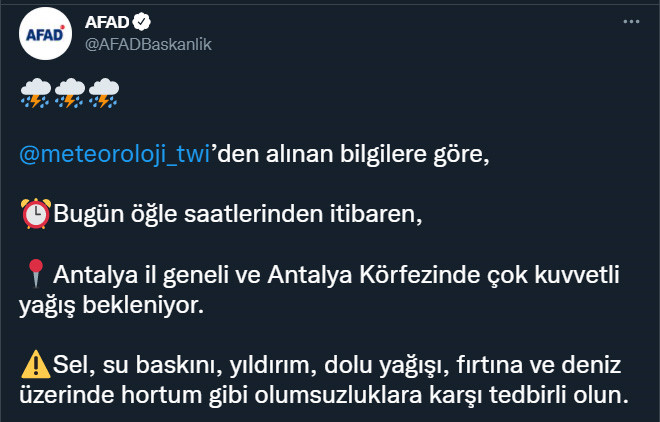The width and height of the screenshot is (660, 422).
Task: Click the second thunderstorm cloud emoji
Action: pyautogui.click(x=70, y=93)
